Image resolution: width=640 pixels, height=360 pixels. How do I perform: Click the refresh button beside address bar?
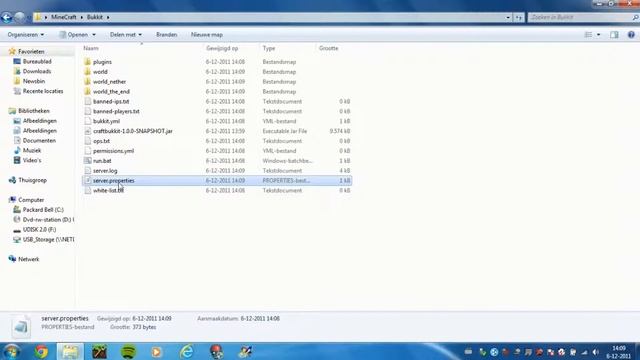[518, 18]
